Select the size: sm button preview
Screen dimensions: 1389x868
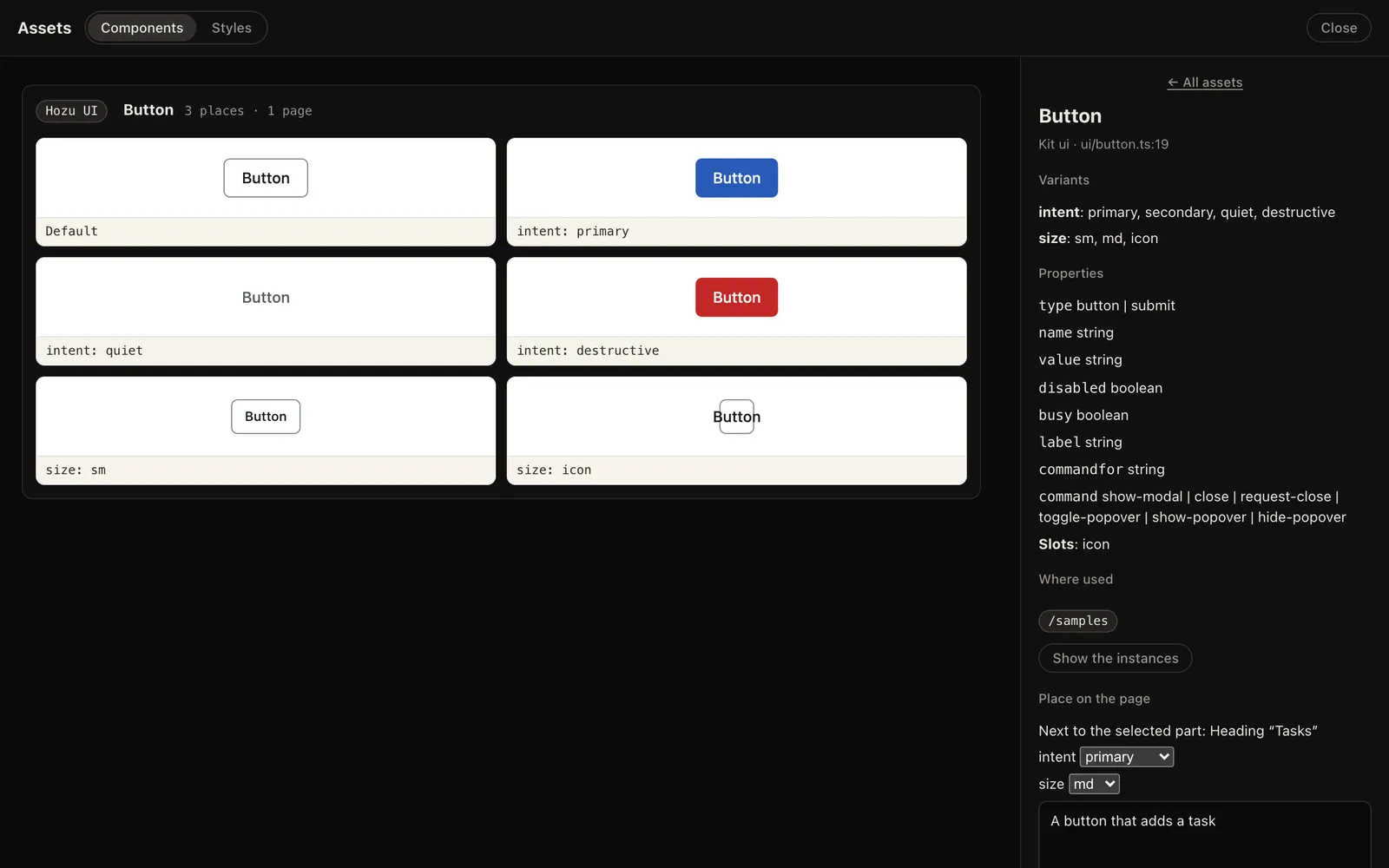point(266,417)
